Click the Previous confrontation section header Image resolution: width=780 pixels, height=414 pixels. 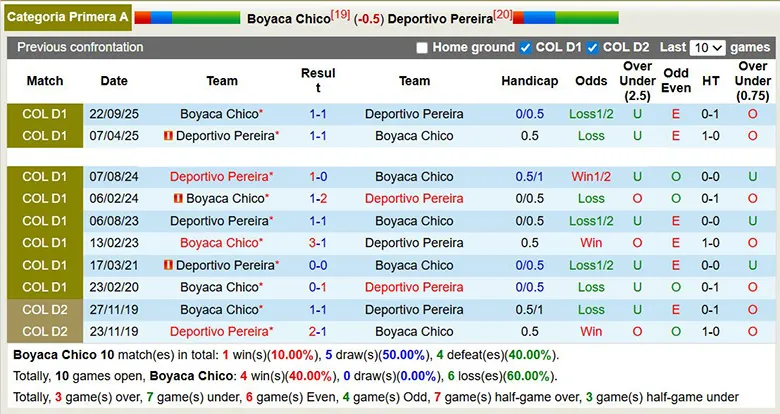click(x=80, y=48)
